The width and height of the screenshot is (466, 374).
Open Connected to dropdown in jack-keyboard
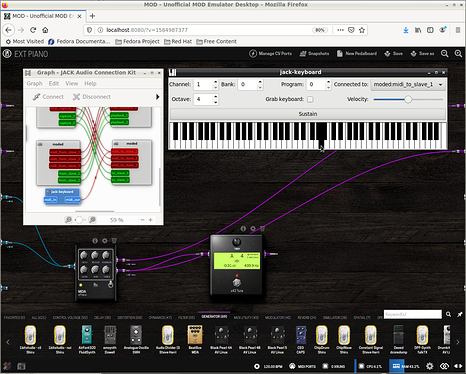tap(408, 84)
